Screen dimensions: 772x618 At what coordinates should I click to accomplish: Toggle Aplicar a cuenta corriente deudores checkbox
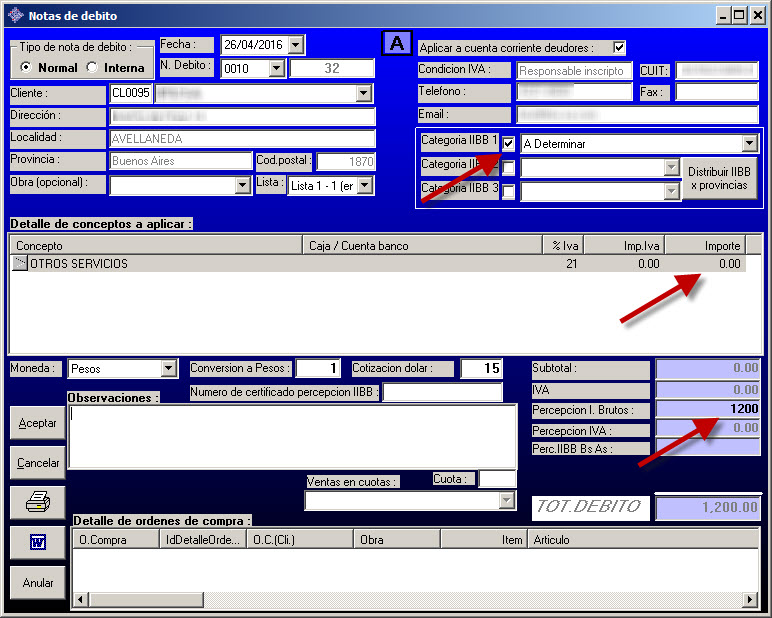(619, 47)
